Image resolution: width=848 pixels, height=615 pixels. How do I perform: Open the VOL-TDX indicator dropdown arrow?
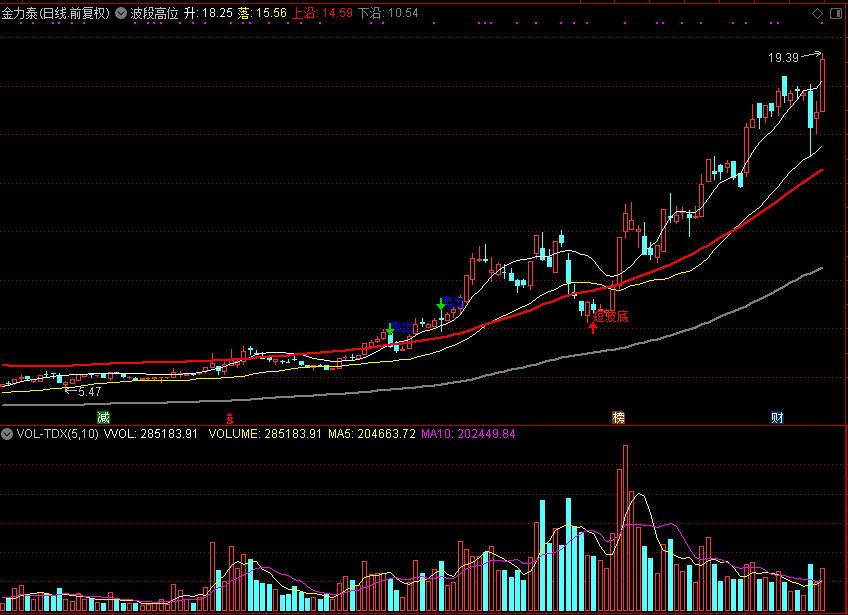point(6,434)
